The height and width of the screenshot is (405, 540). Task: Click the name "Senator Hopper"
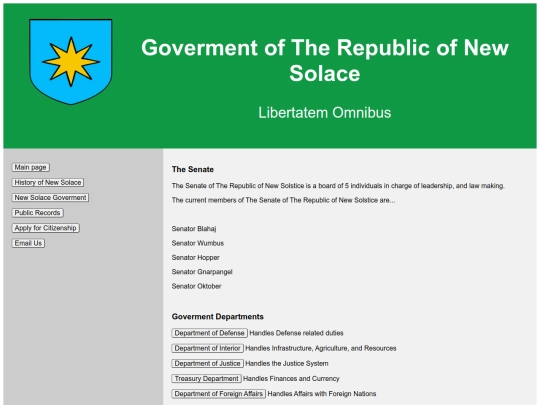tap(196, 258)
